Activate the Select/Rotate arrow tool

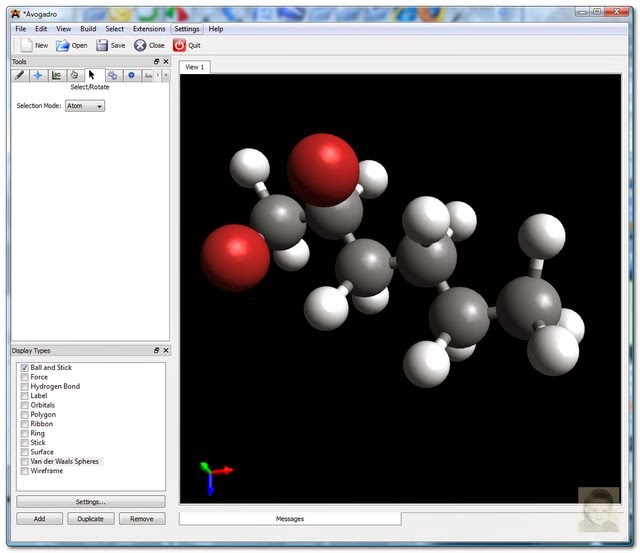click(x=92, y=75)
